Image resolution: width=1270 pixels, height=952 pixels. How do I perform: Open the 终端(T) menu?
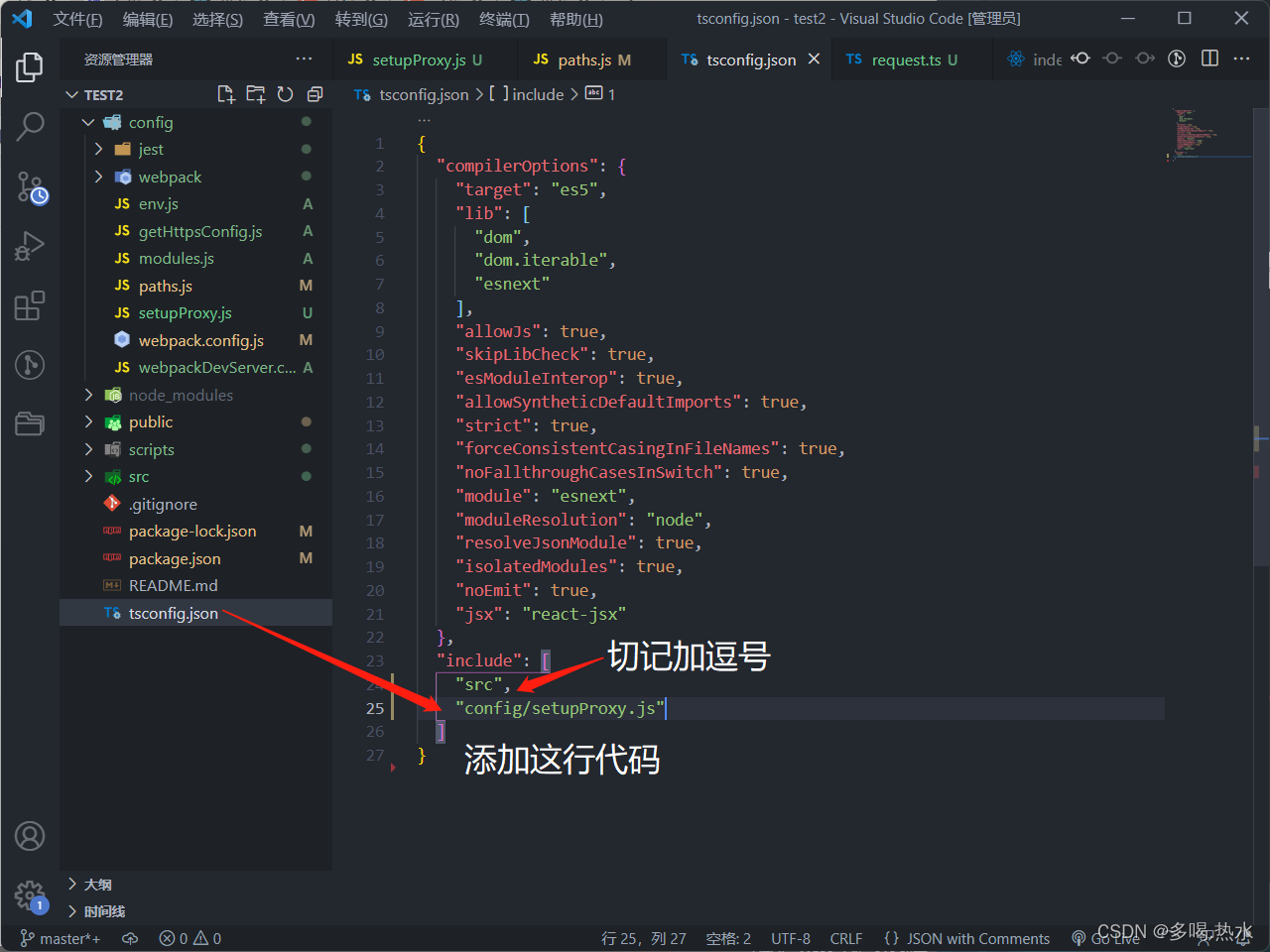(504, 19)
